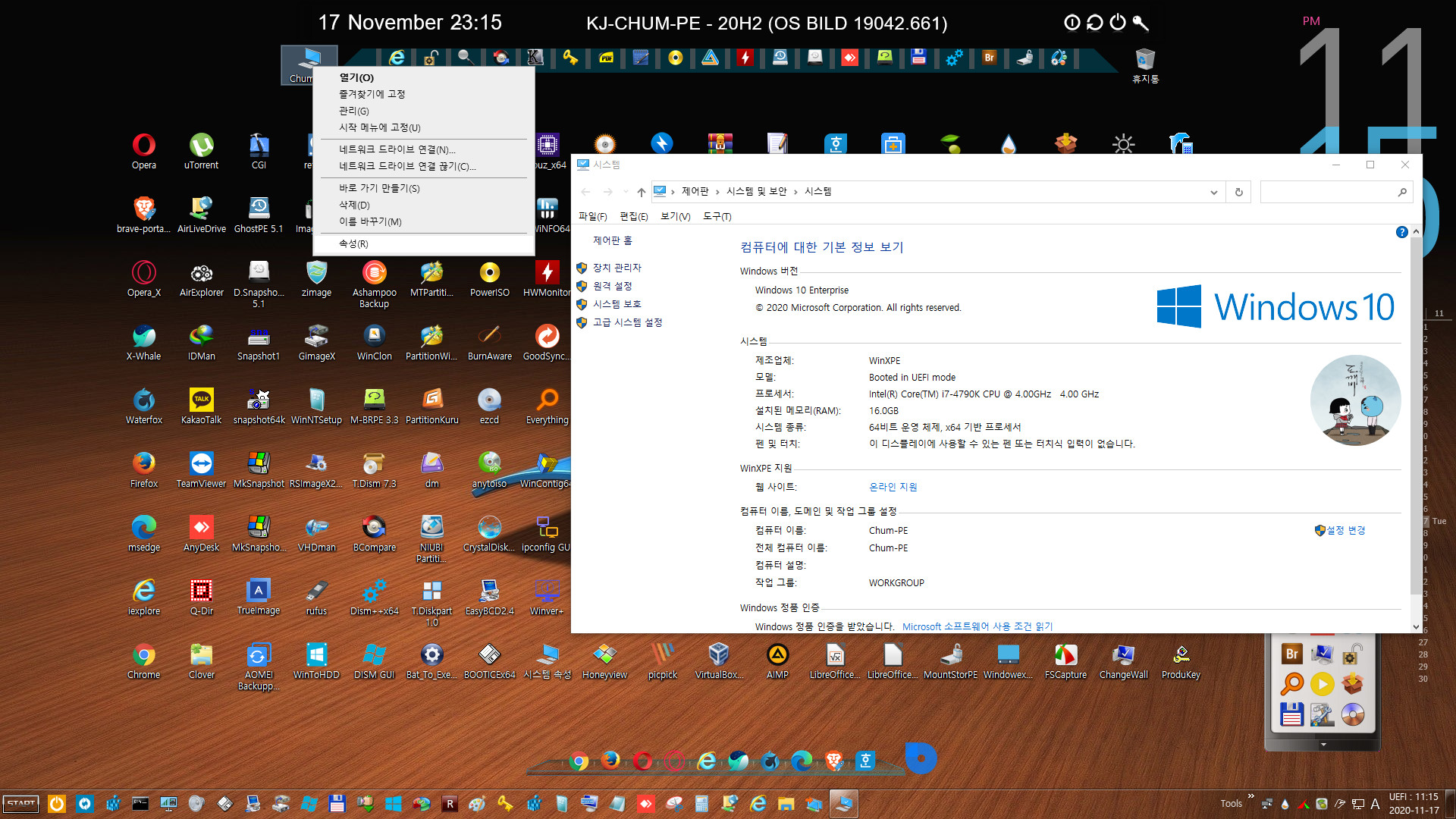Launch FSCapture desktop shortcut
This screenshot has width=1456, height=819.
[x=1065, y=661]
